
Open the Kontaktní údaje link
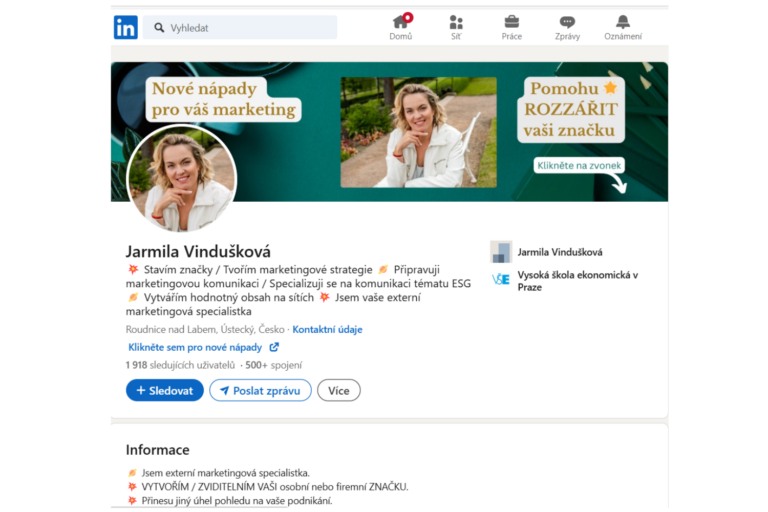coord(327,329)
